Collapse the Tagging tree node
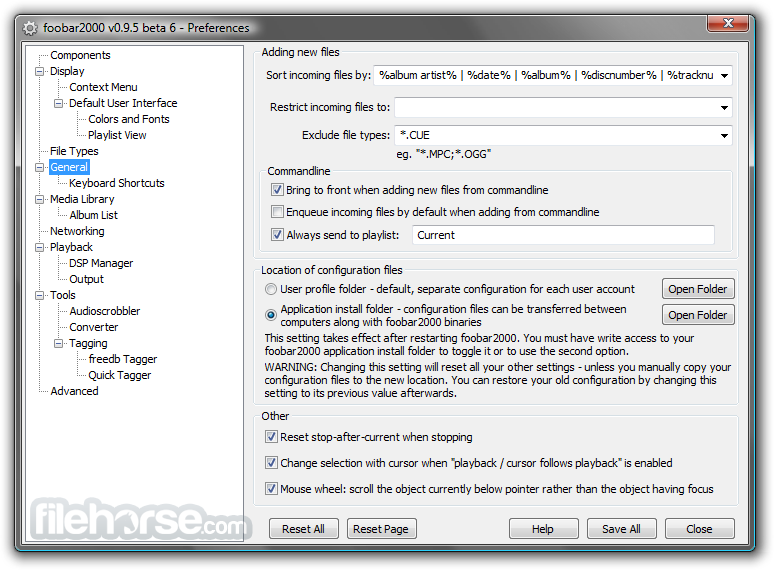Viewport: 774px width, 570px height. tap(59, 344)
